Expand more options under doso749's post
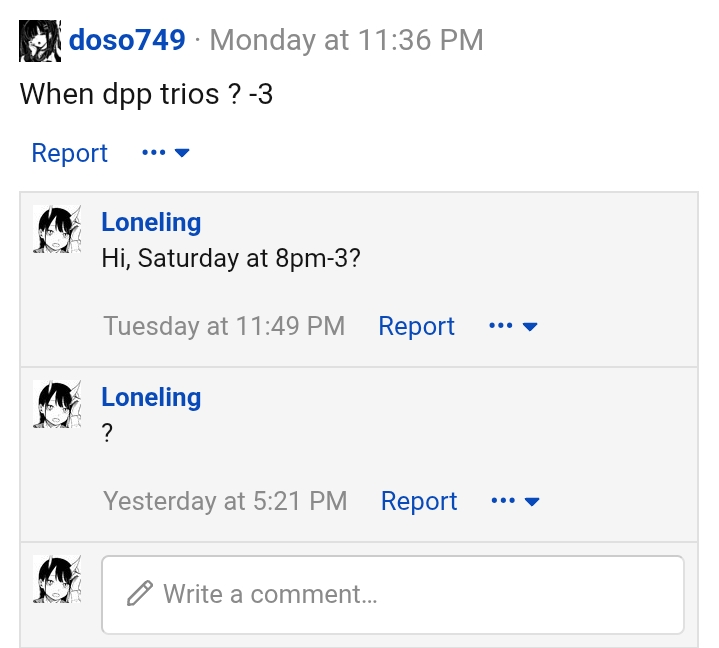The height and width of the screenshot is (648, 719). pos(166,153)
